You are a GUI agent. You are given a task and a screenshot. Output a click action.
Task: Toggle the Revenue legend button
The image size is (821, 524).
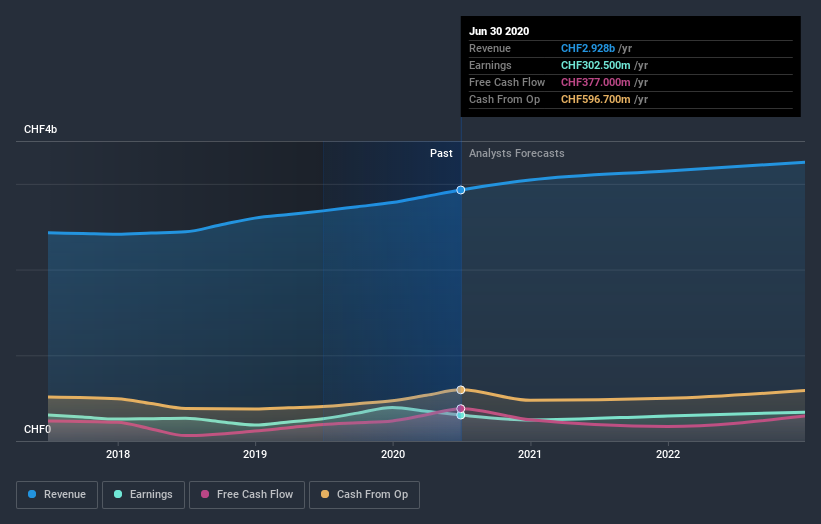point(57,495)
